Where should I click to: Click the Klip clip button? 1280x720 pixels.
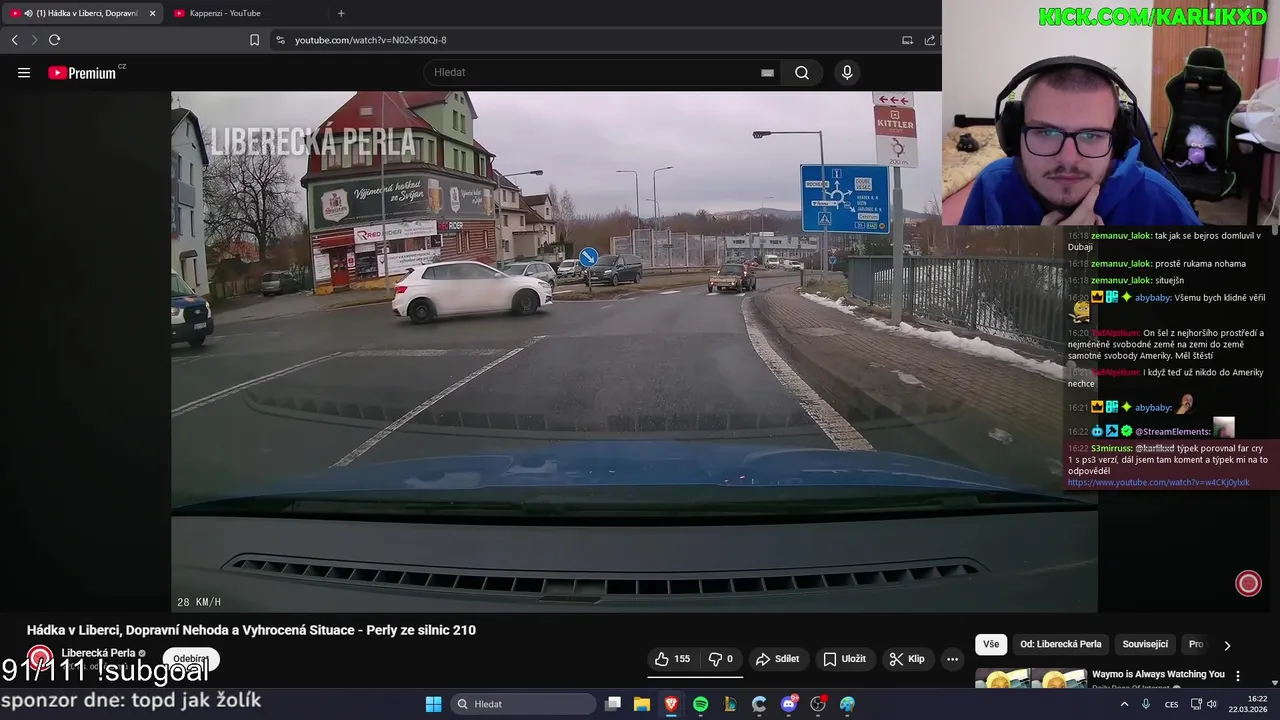coord(907,659)
